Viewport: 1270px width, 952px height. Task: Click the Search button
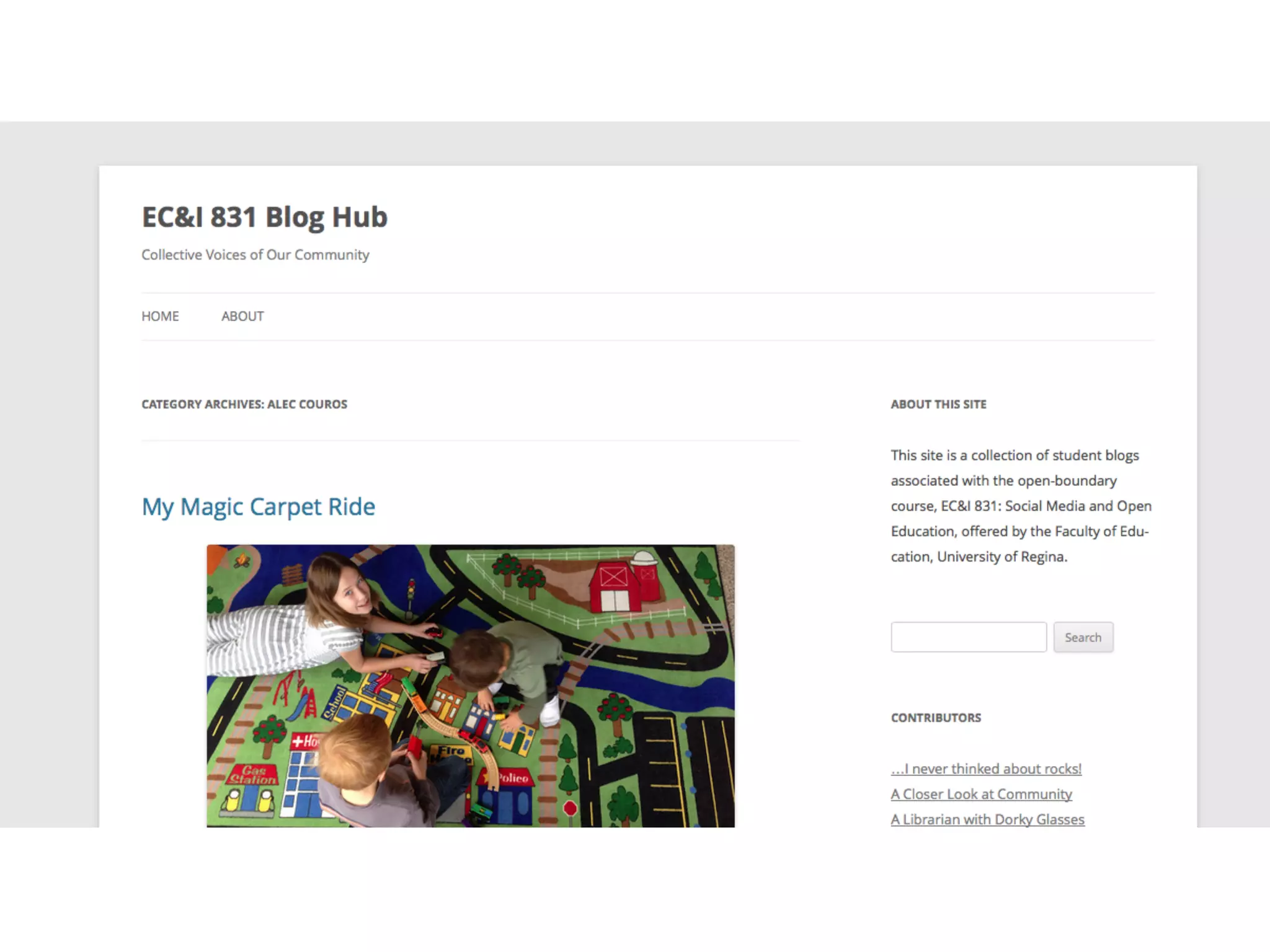click(1083, 637)
